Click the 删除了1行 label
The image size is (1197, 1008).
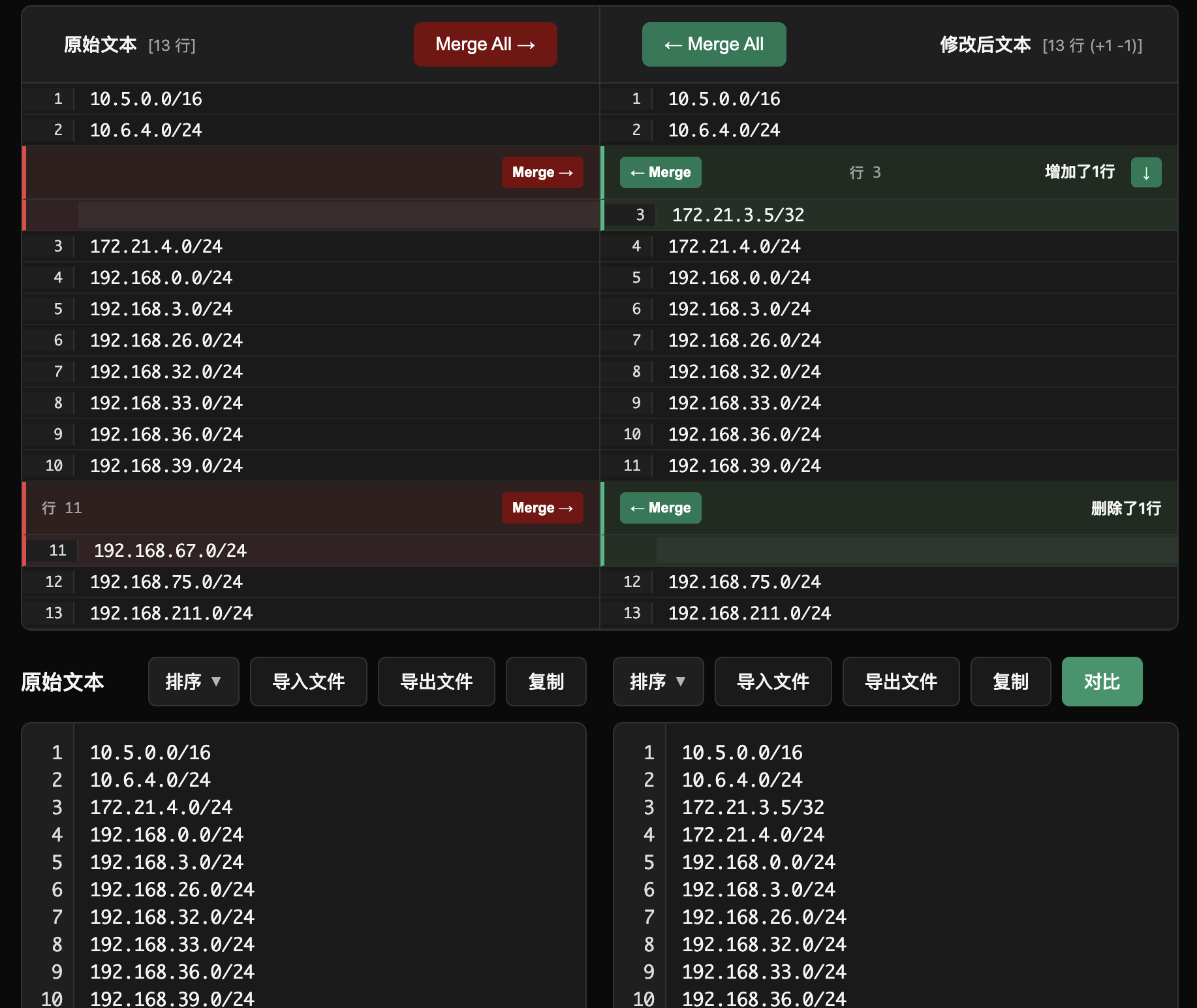1127,508
